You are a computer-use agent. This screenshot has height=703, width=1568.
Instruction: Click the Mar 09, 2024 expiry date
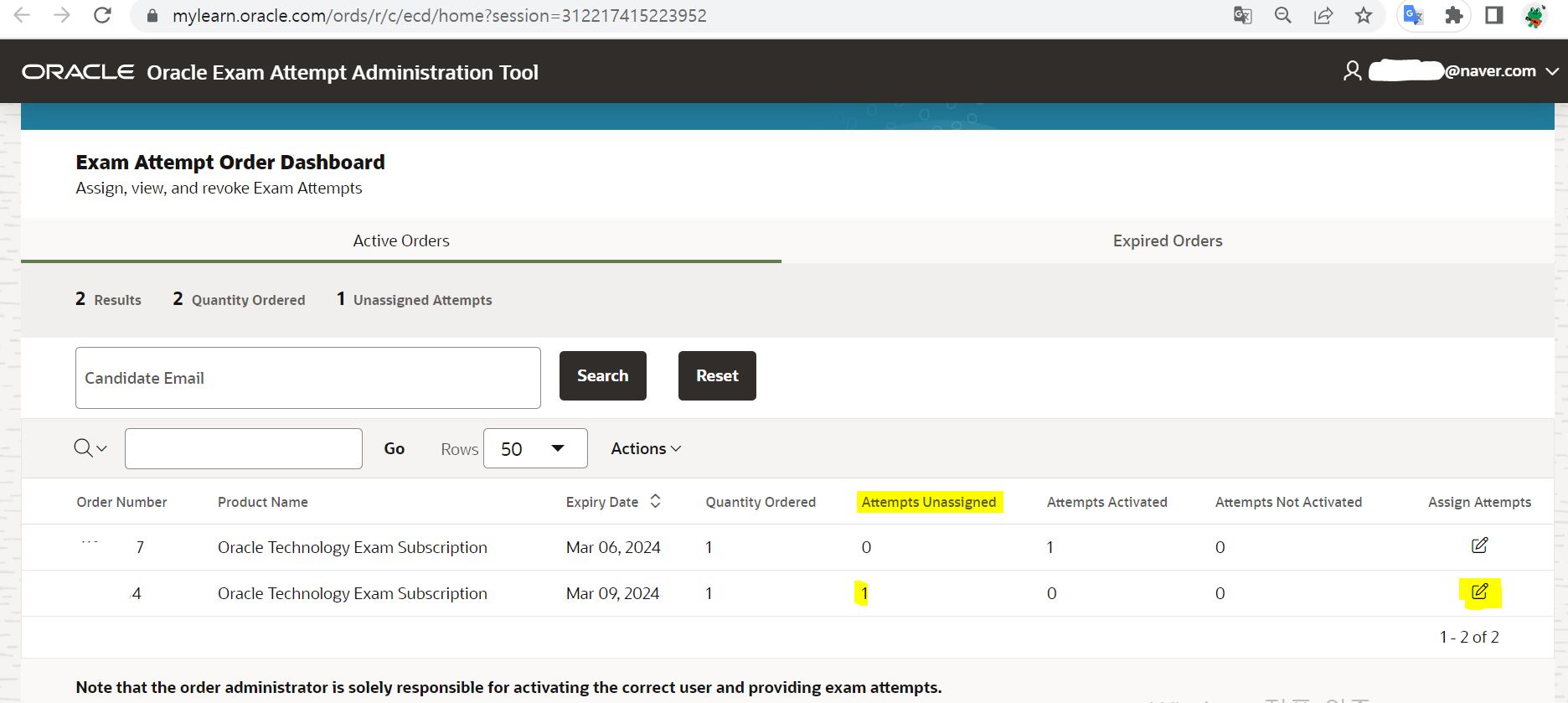click(x=613, y=593)
